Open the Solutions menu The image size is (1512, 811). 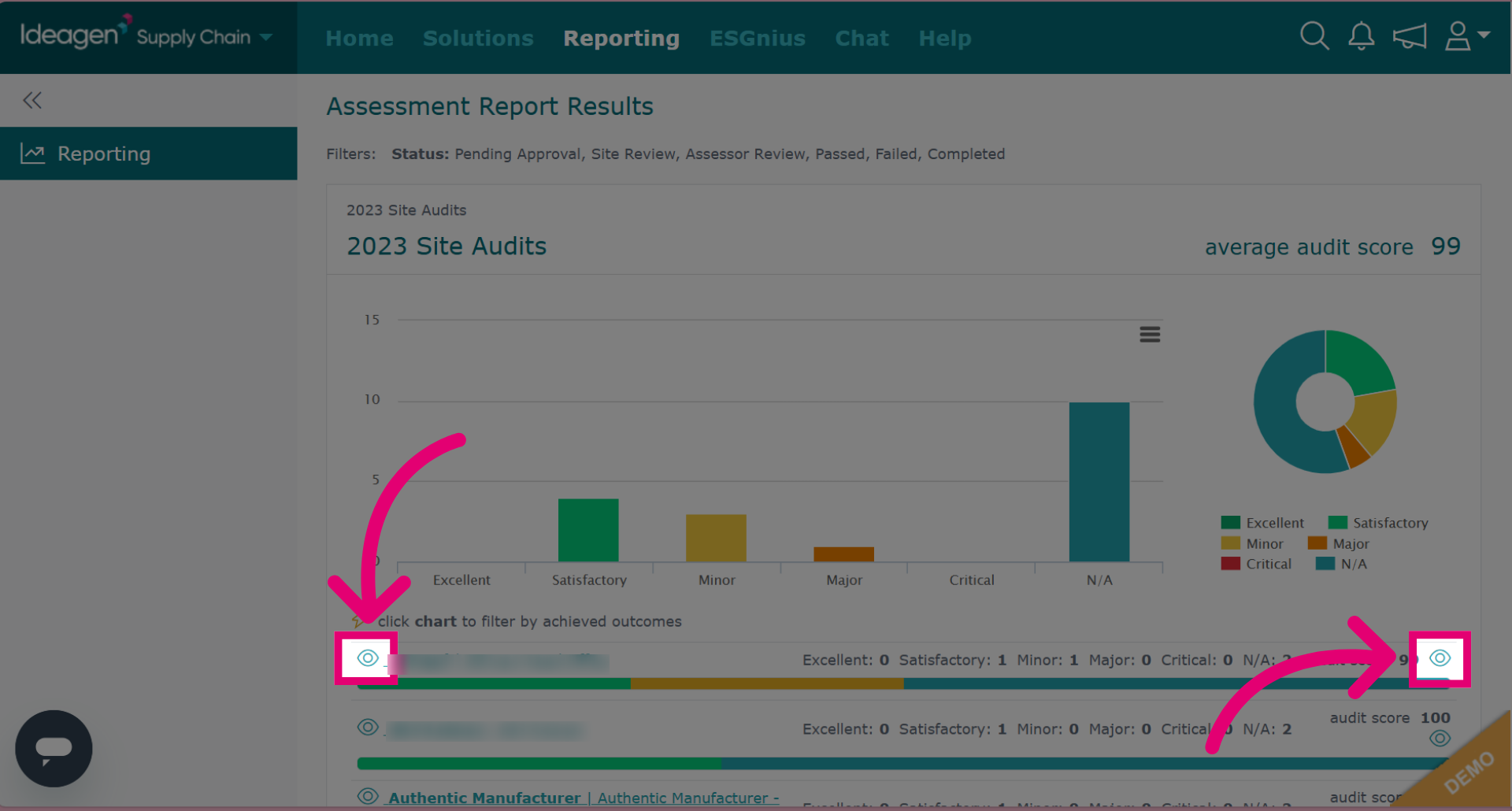478,38
